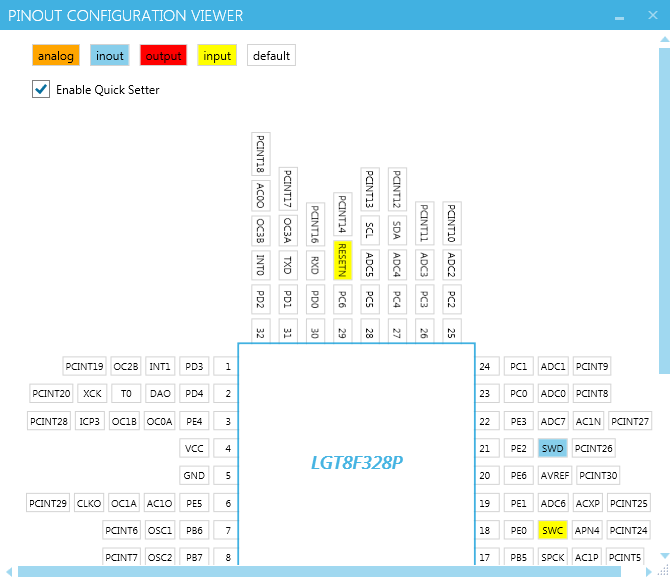Select the T0 function box
This screenshot has height=577, width=670.
click(126, 393)
